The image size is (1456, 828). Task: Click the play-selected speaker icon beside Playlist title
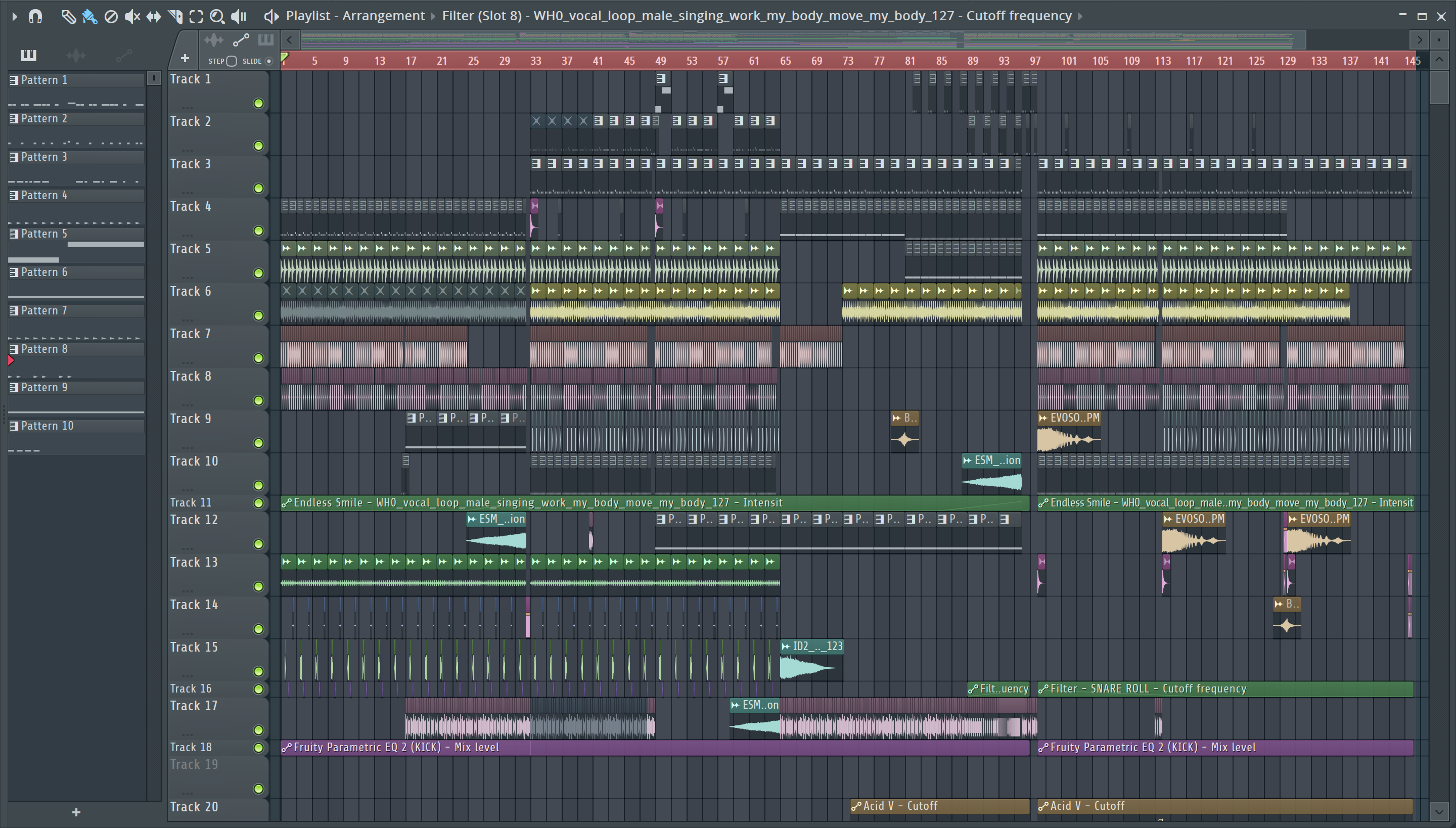pyautogui.click(x=271, y=17)
